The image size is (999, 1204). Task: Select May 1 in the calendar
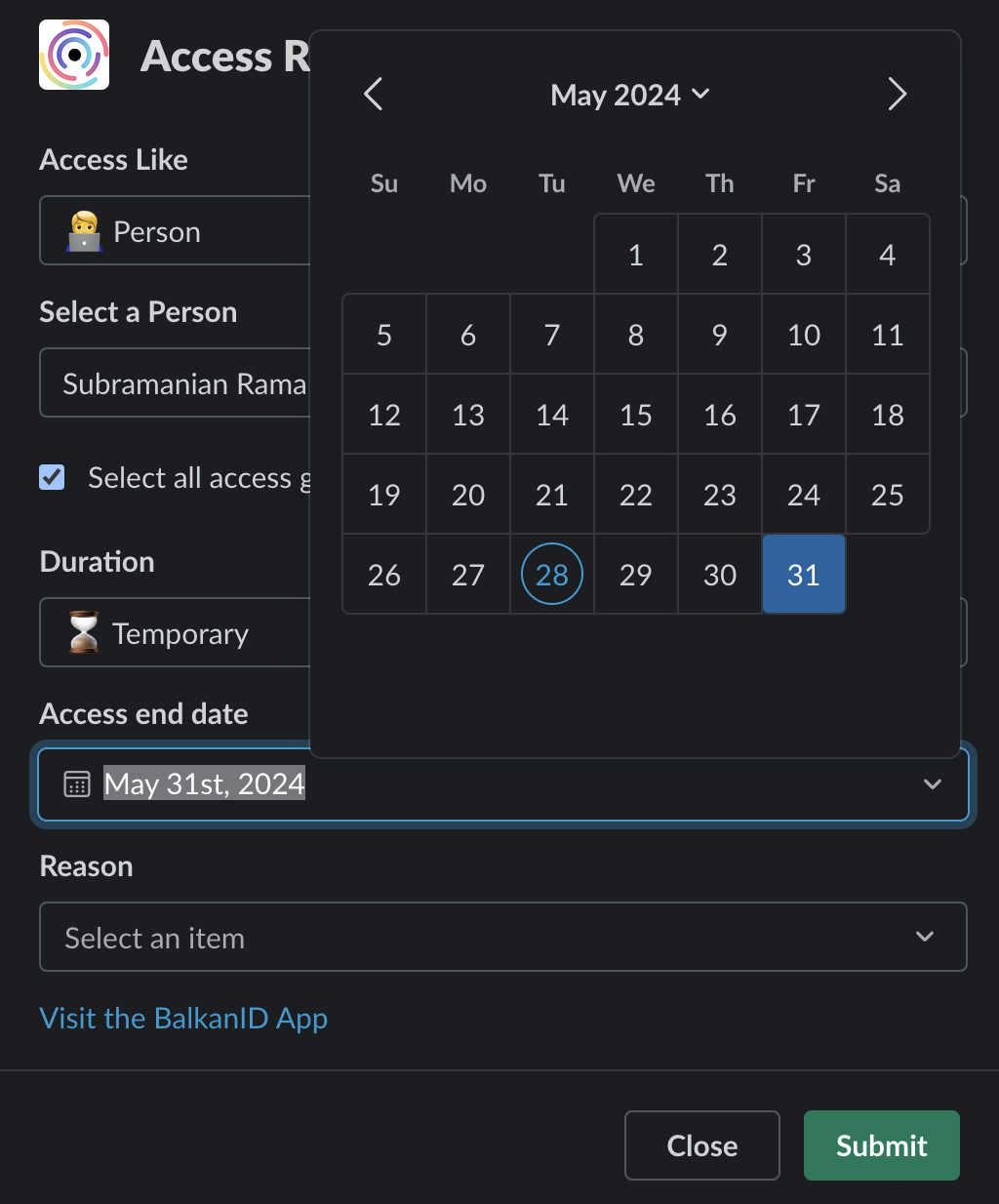pos(636,255)
